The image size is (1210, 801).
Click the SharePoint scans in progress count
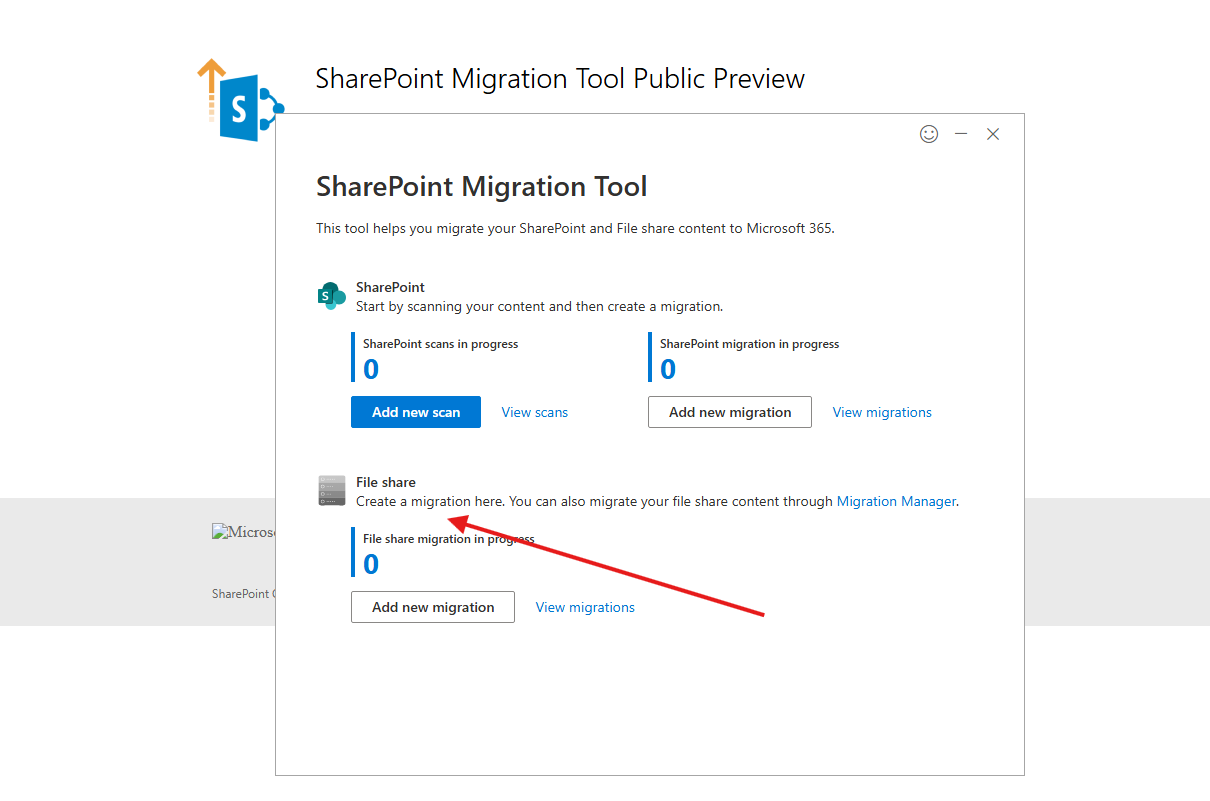pos(371,370)
